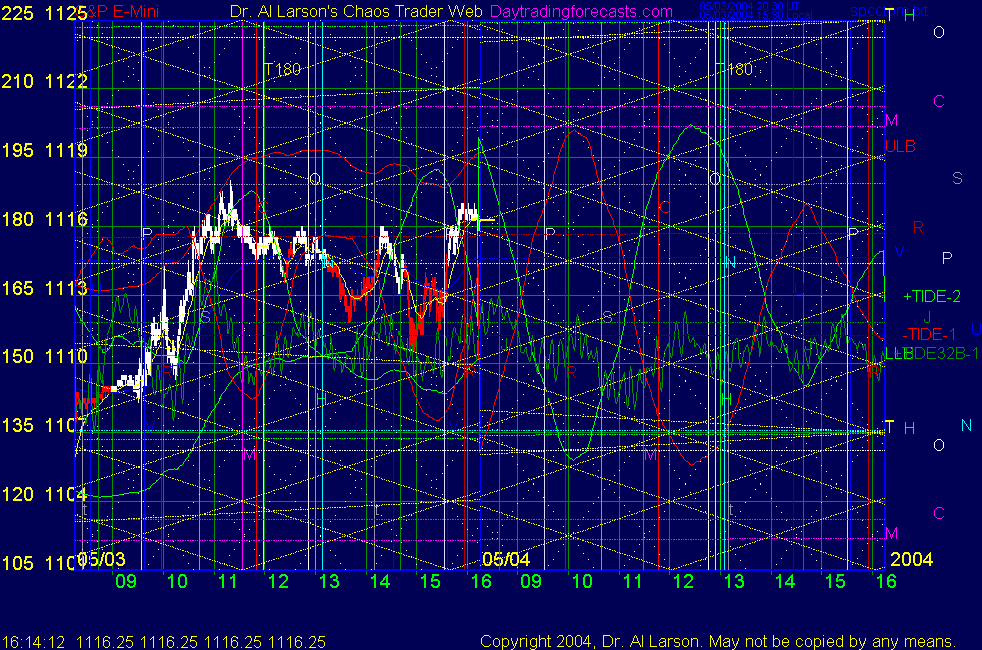
Task: Click the first 1116.25 value after the time
Action: coord(105,642)
